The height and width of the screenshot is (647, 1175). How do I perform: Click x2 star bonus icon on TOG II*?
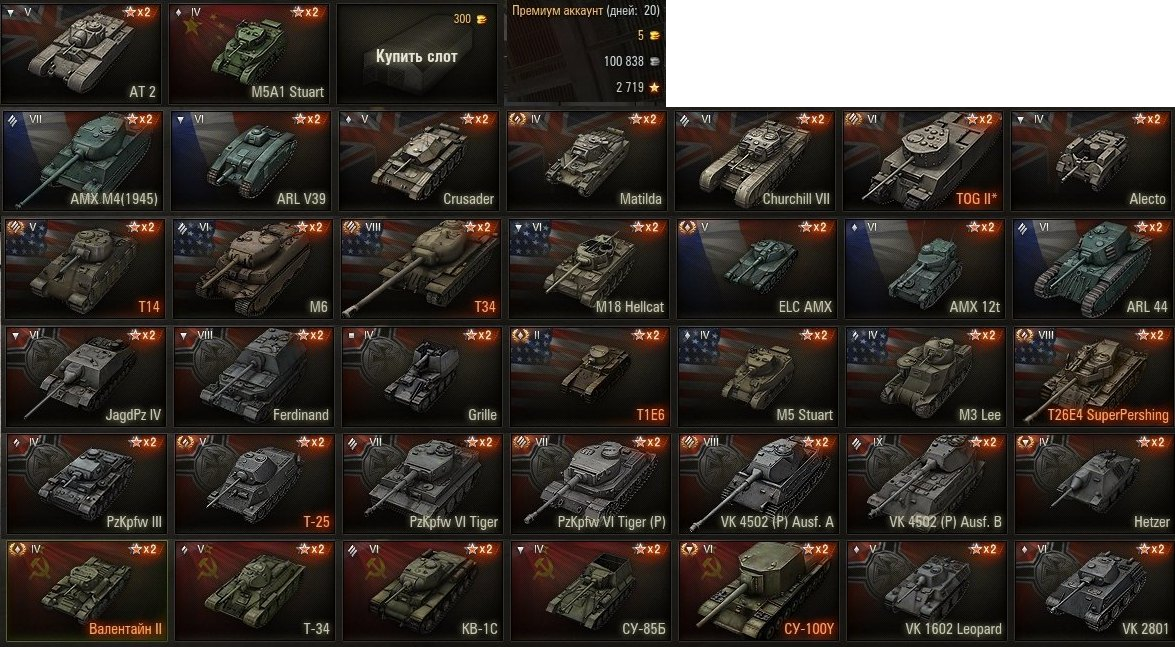pyautogui.click(x=979, y=119)
